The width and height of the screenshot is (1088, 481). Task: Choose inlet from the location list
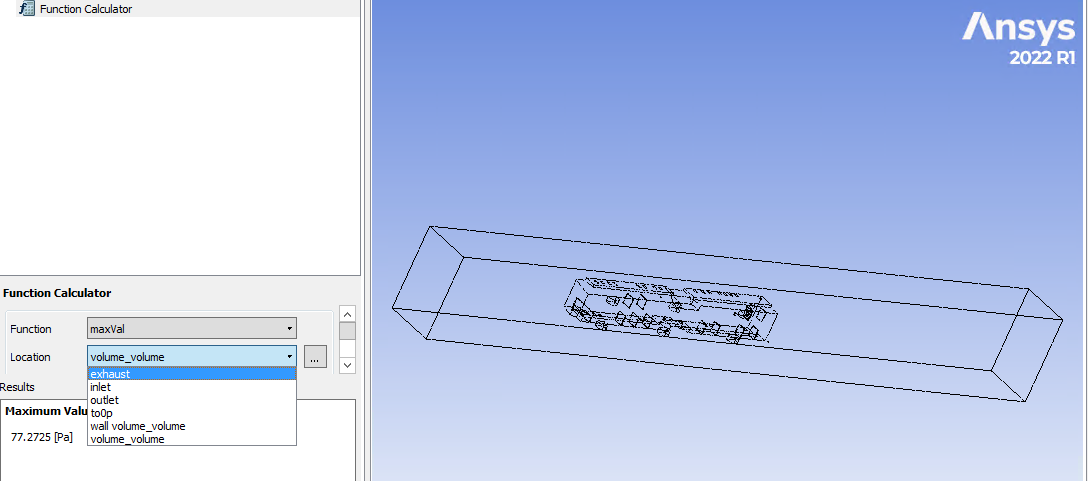[192, 387]
